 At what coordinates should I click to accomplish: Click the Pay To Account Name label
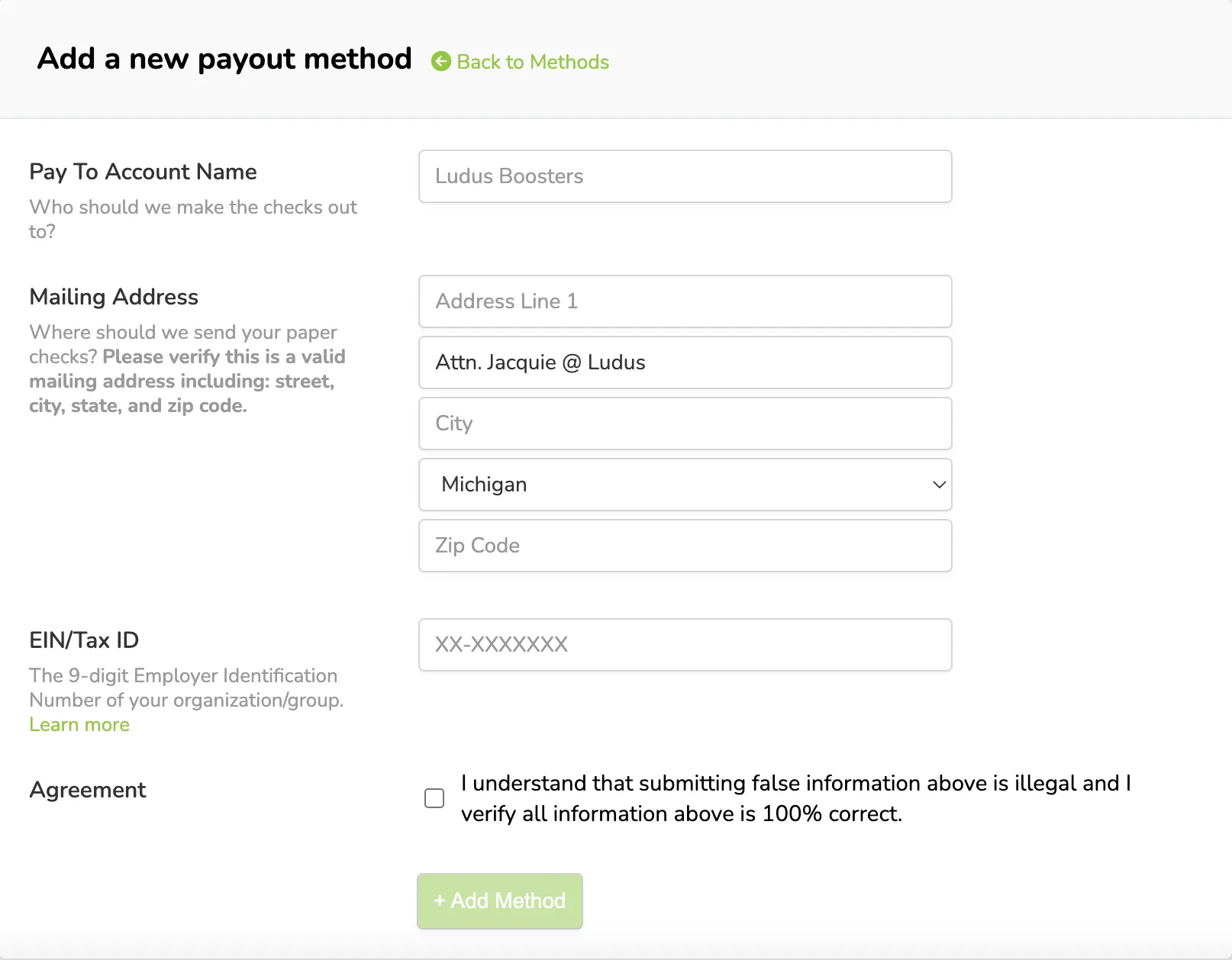click(x=143, y=172)
